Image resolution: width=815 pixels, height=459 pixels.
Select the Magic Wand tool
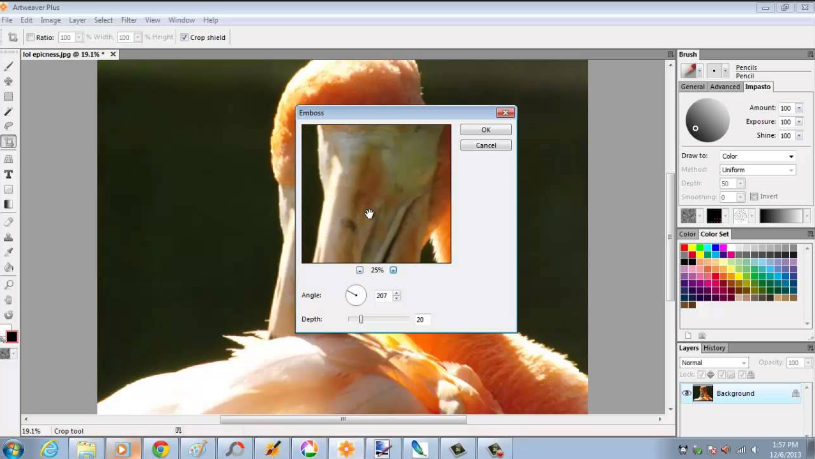9,112
